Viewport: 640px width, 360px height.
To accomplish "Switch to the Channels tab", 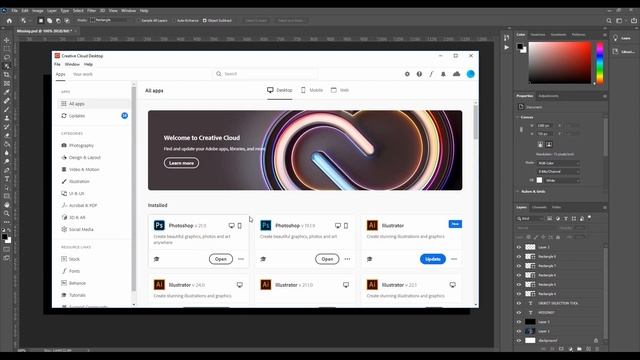I will 539,207.
